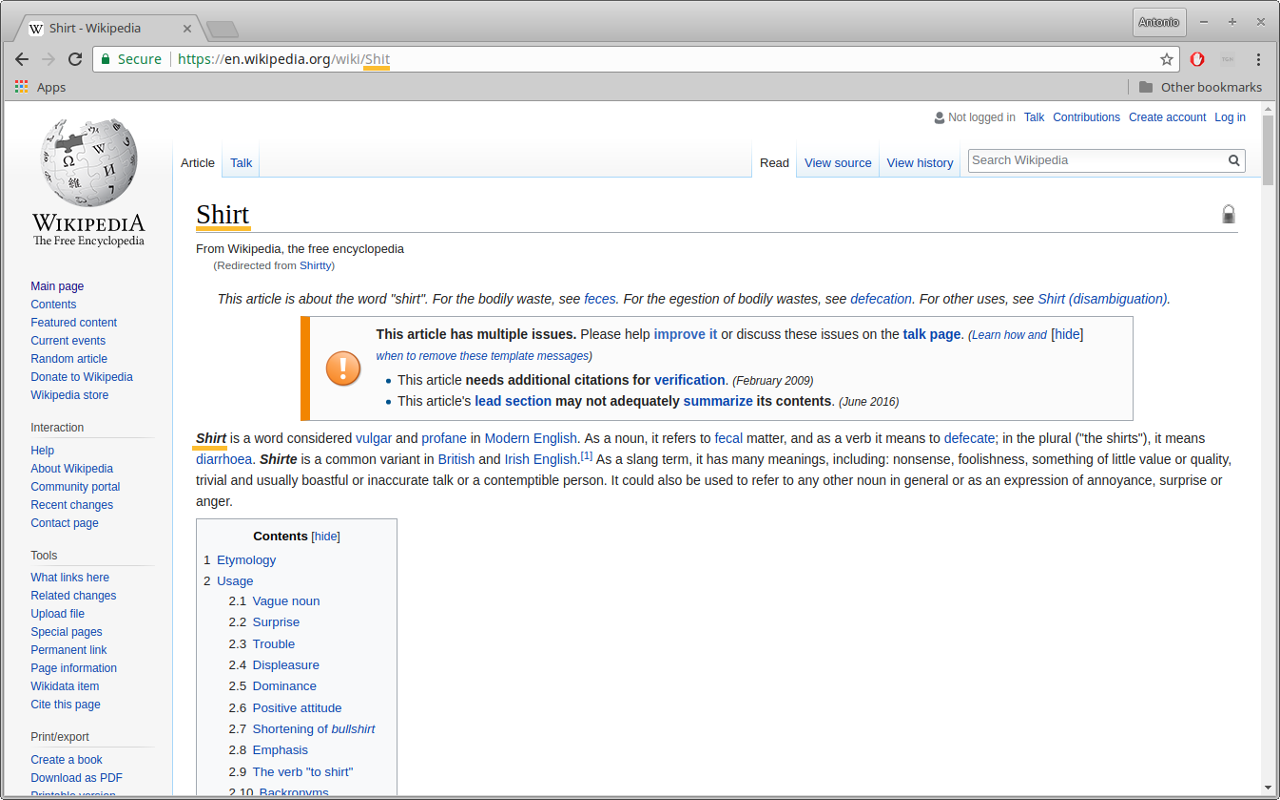
Task: Open the feces hatnote link
Action: coord(600,299)
